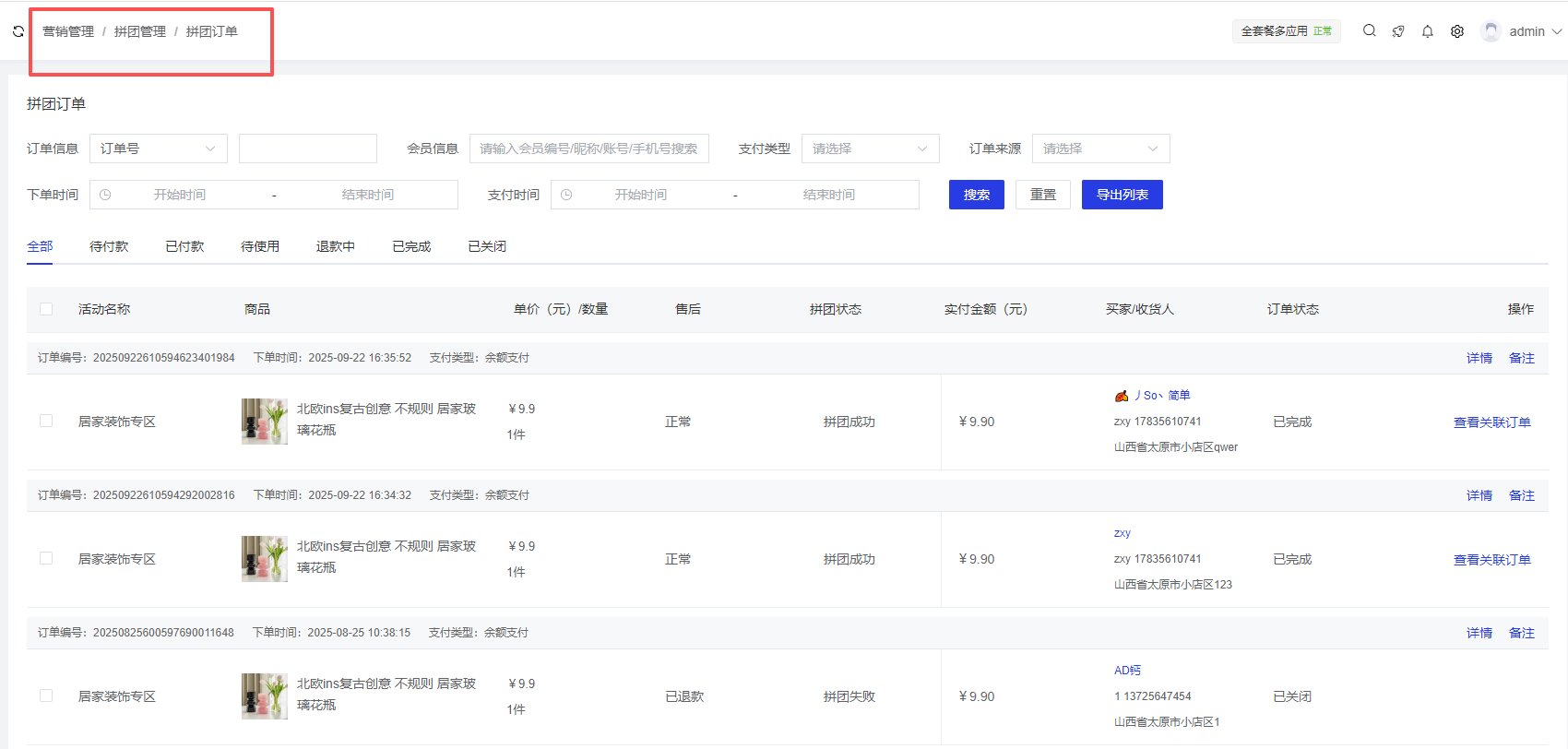Click the first order's vase product thumbnail
This screenshot has height=749, width=1568.
[x=264, y=422]
